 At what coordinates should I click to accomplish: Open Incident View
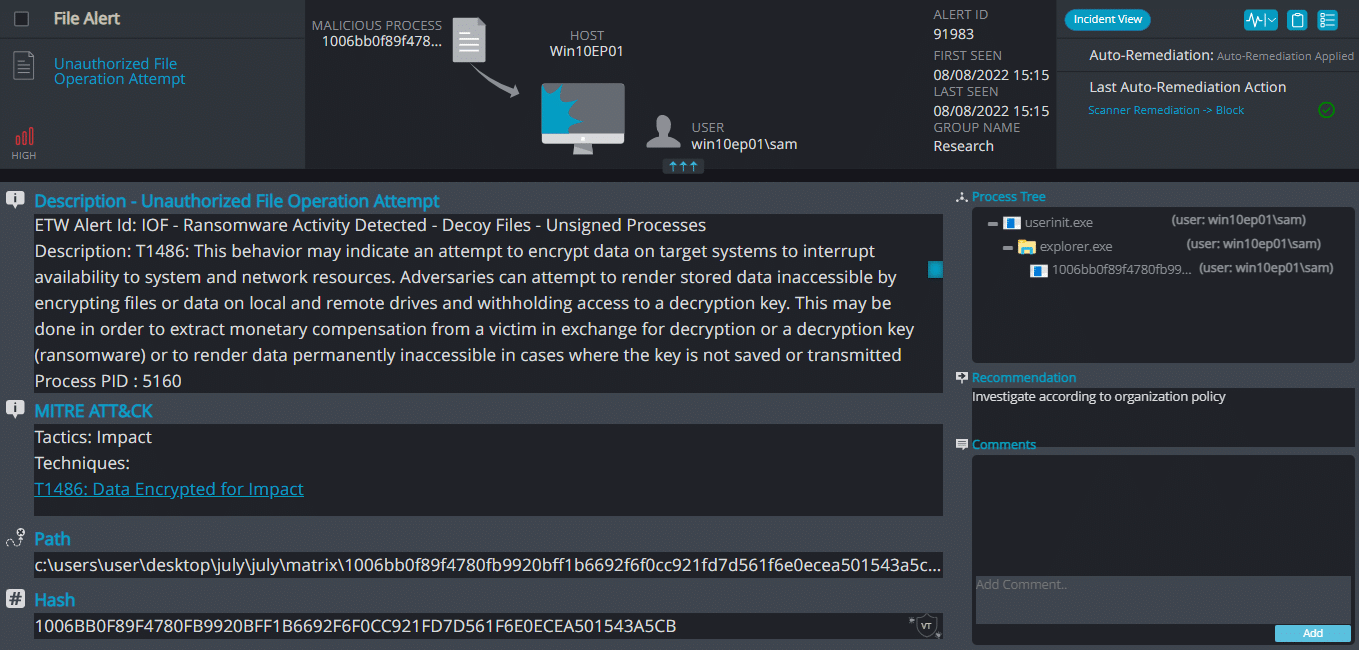click(1107, 19)
